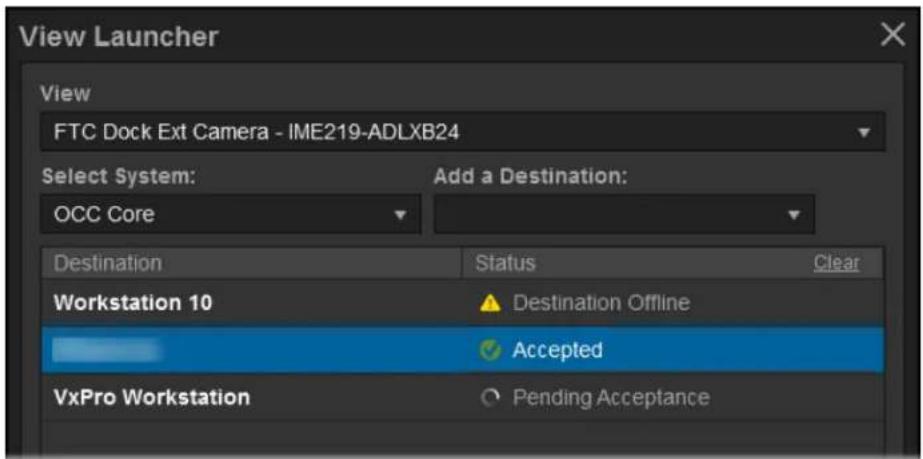
Task: Select the Workstation 10 destination row
Action: point(463,303)
